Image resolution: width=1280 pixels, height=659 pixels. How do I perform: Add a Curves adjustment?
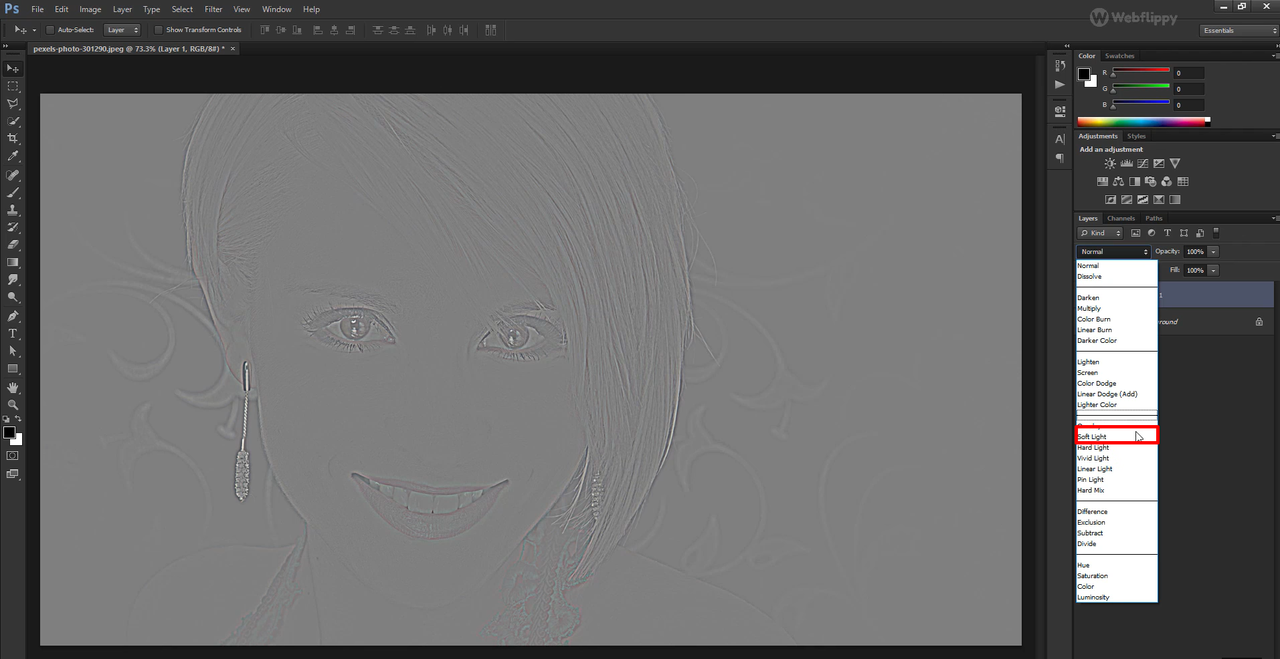(1142, 163)
